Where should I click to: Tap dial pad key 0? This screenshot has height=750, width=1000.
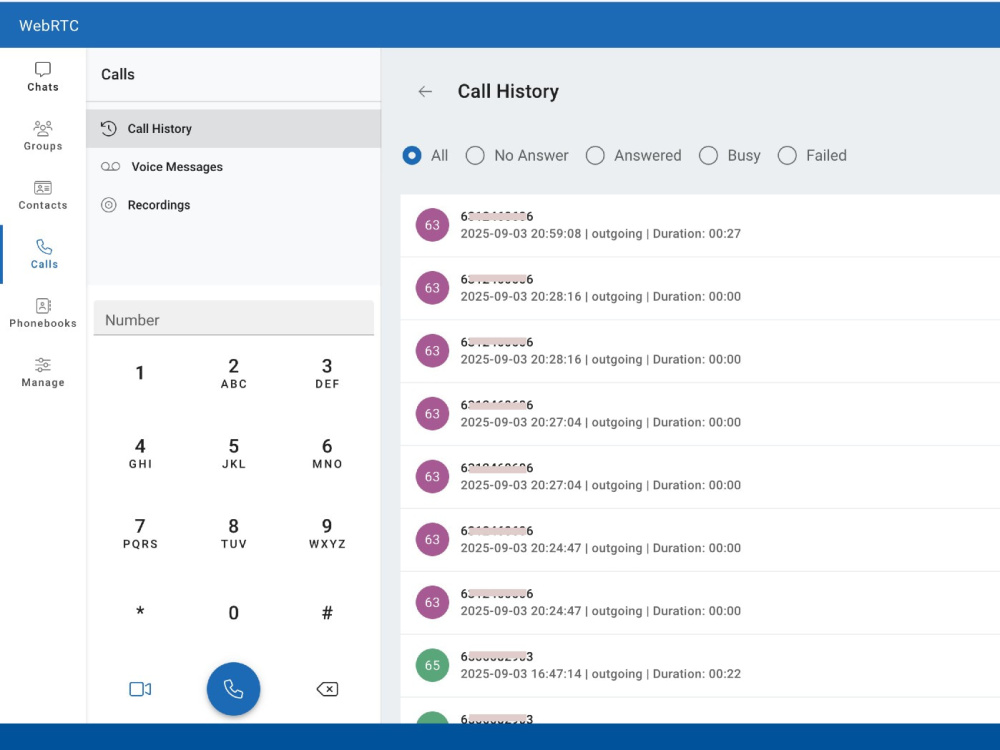point(233,613)
